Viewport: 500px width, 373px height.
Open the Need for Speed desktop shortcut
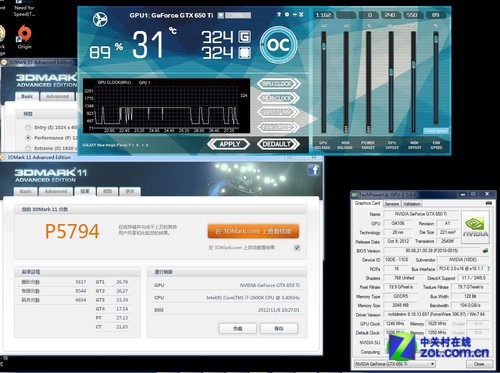(24, 9)
